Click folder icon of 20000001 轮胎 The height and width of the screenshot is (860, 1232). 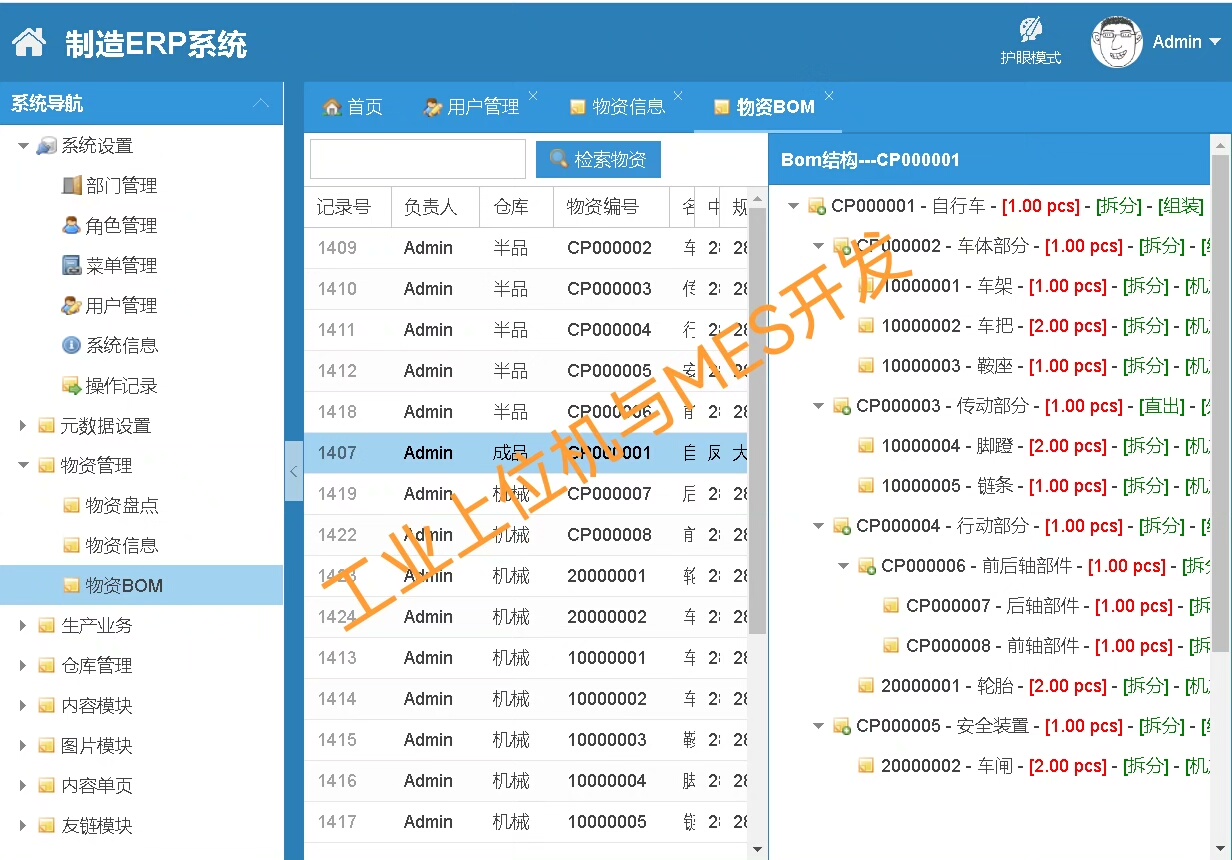point(867,686)
